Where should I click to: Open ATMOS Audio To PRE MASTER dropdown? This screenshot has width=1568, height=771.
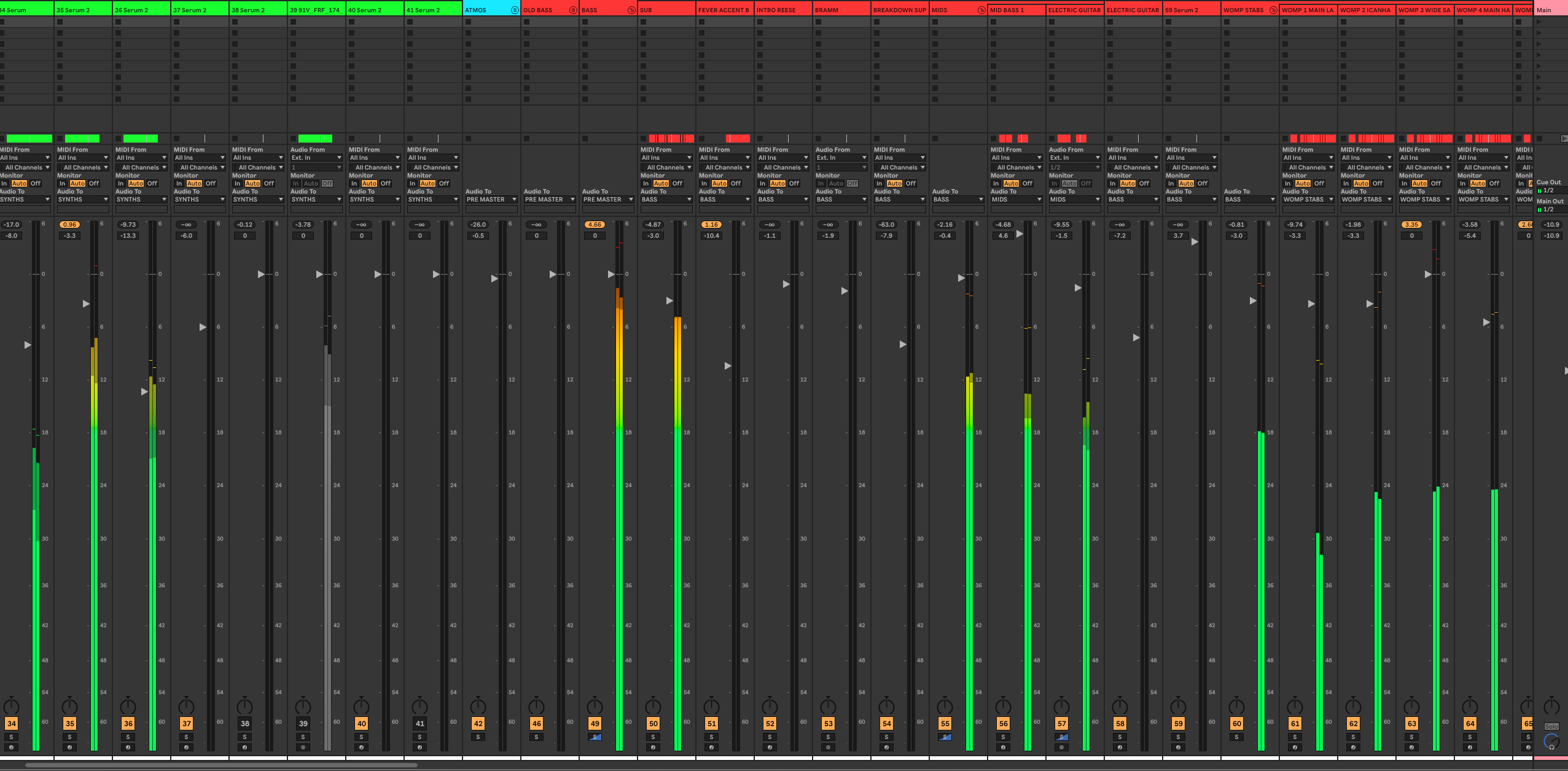(x=491, y=199)
